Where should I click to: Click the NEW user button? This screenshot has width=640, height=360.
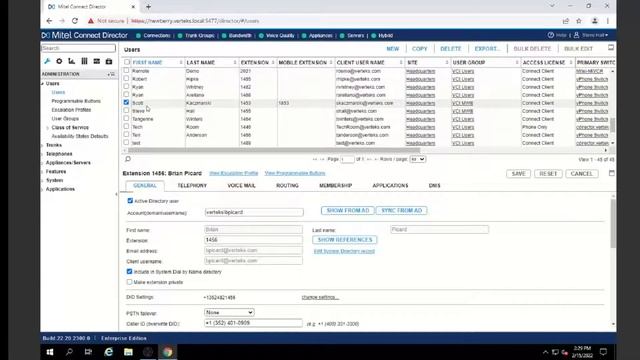coord(393,49)
